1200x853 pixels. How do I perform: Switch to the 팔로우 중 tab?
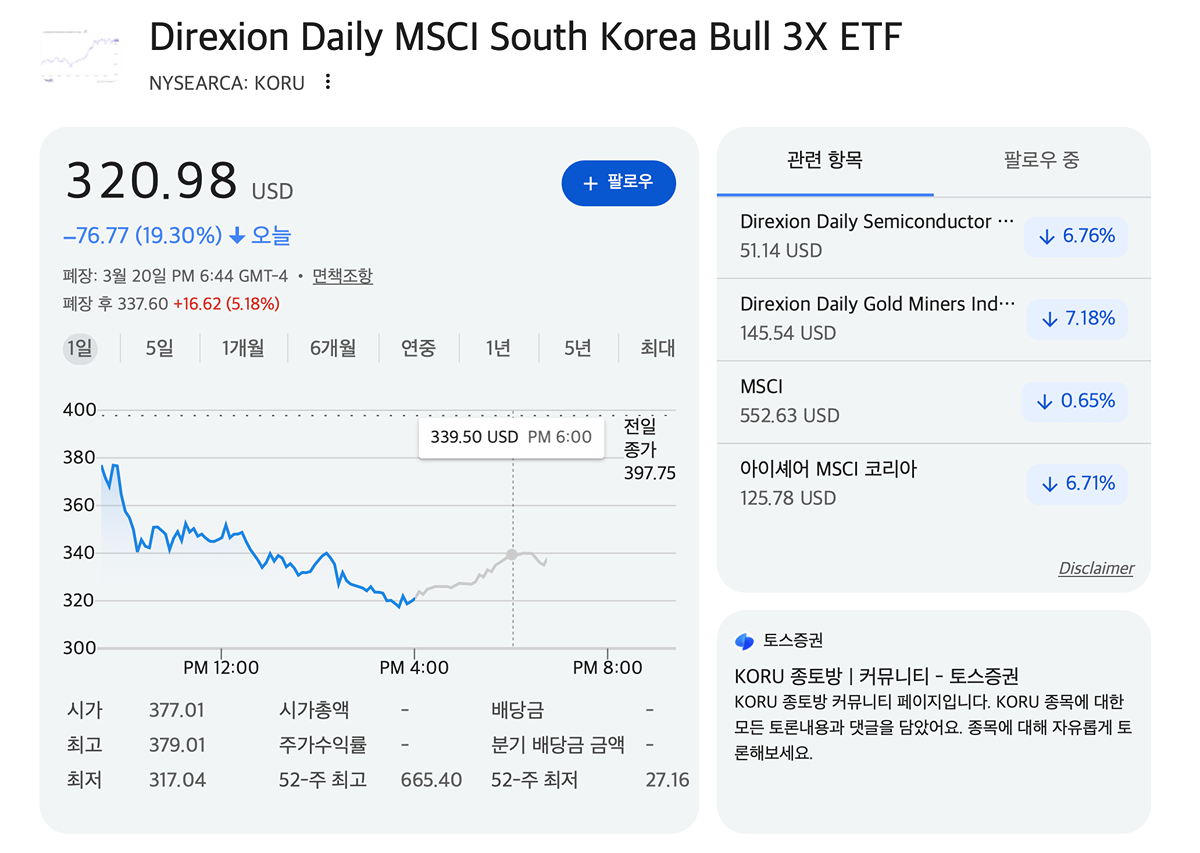[x=1041, y=160]
